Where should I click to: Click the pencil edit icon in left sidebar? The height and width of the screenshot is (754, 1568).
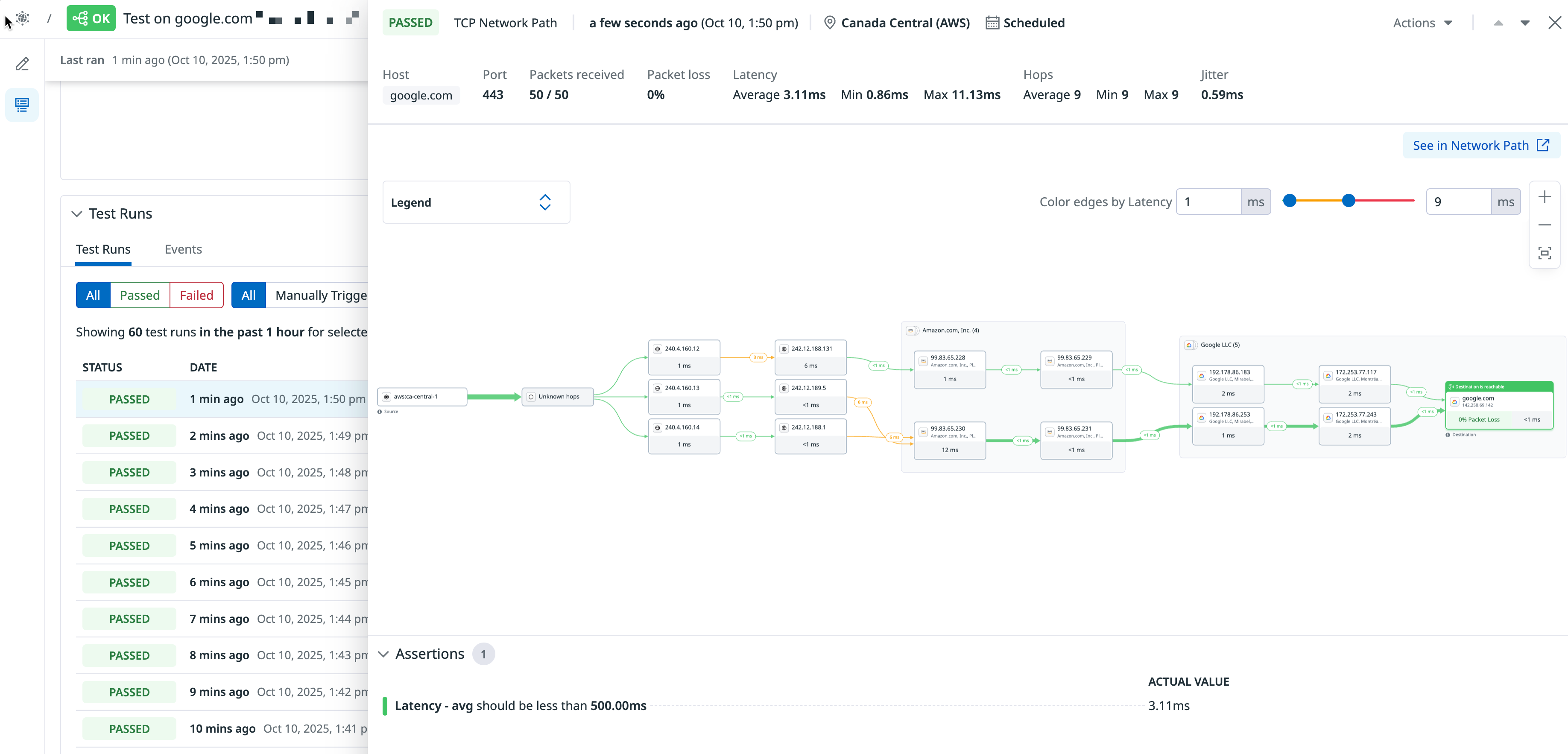[23, 64]
